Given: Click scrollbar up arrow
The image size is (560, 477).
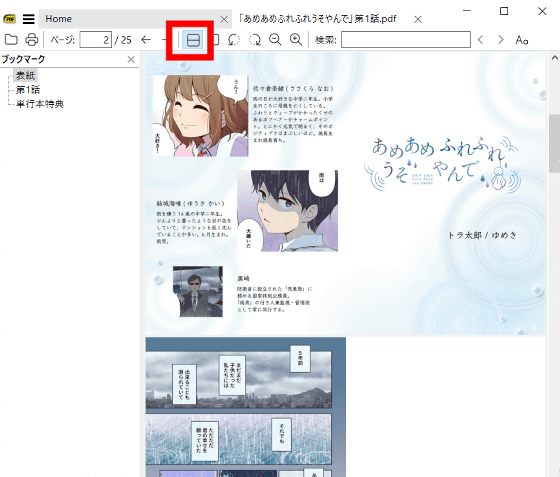Looking at the screenshot, I should click(554, 57).
